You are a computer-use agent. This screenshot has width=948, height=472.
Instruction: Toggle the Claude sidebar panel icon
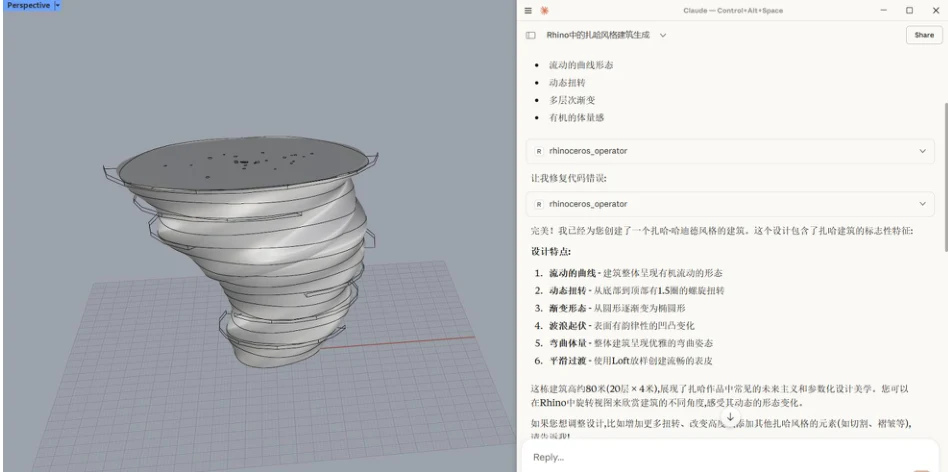pyautogui.click(x=531, y=35)
